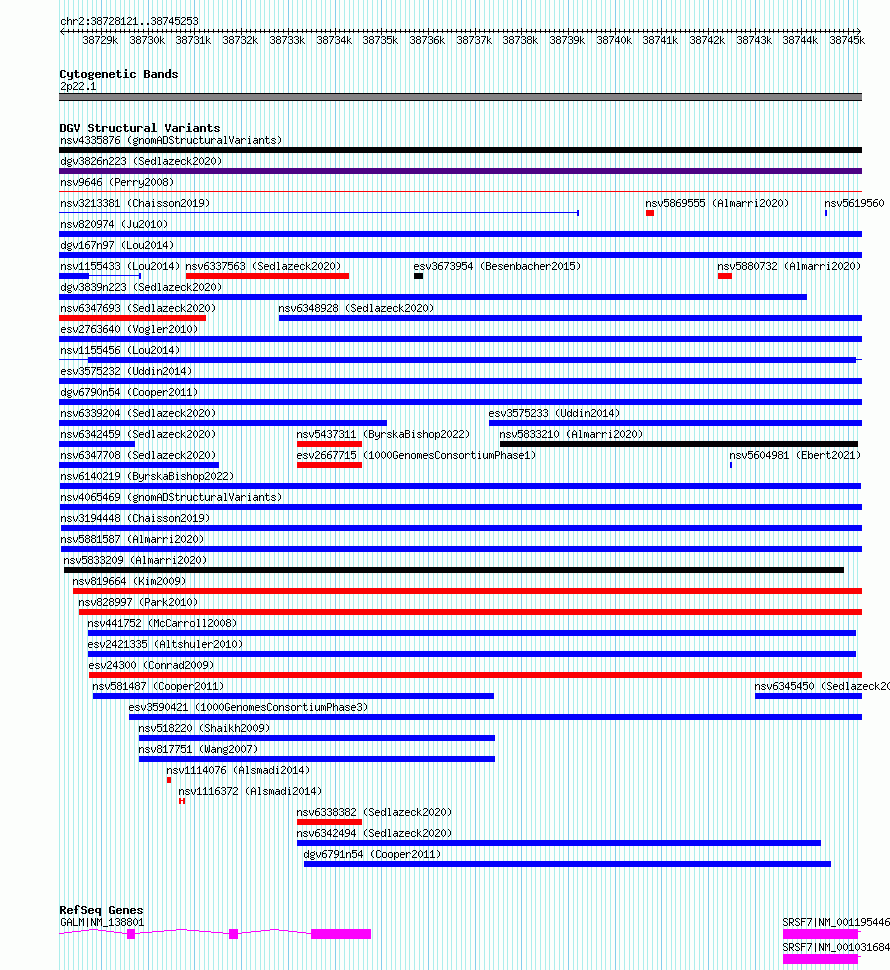Select the red nsv819664 Kim2009 variant bar
The height and width of the screenshot is (970, 890).
468,592
